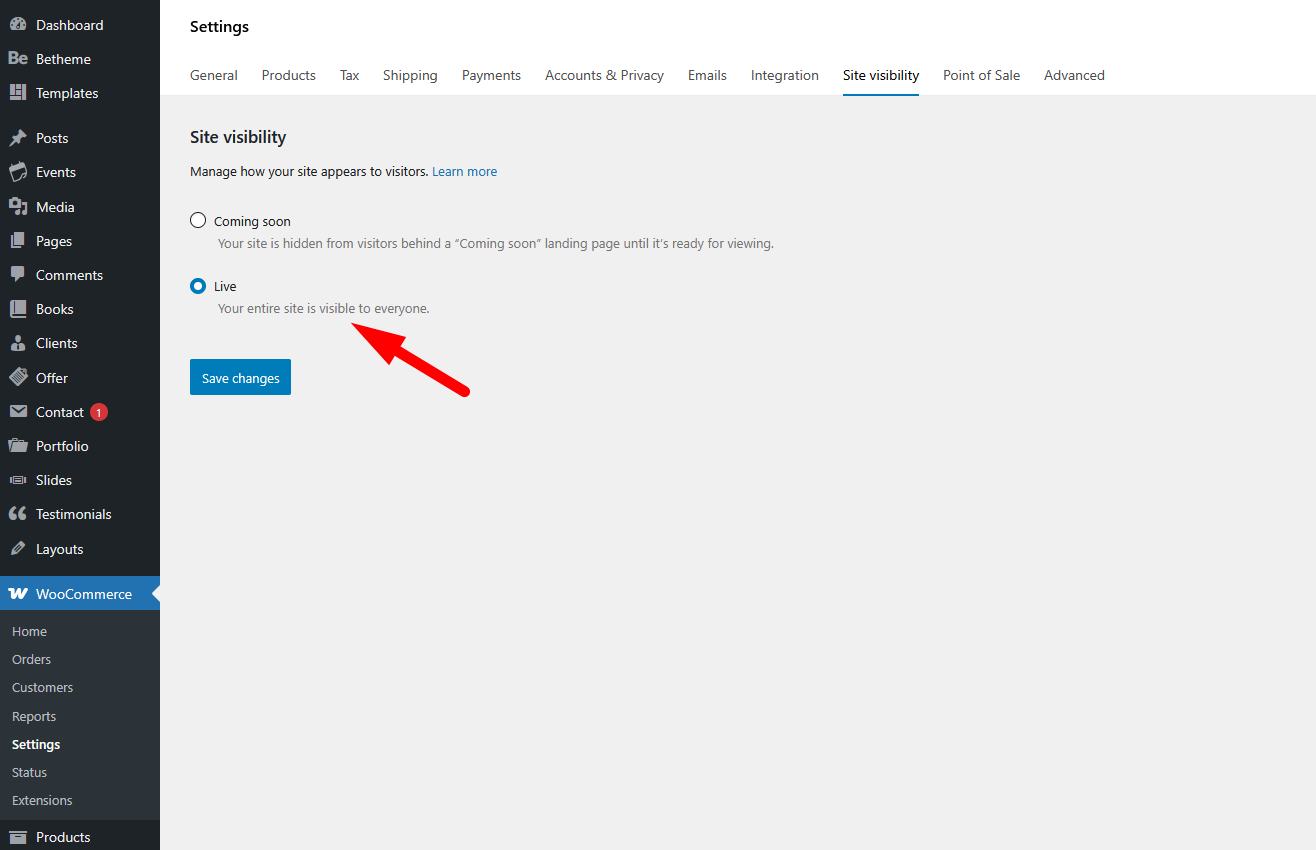
Task: Select the Live radio button
Action: [x=198, y=286]
